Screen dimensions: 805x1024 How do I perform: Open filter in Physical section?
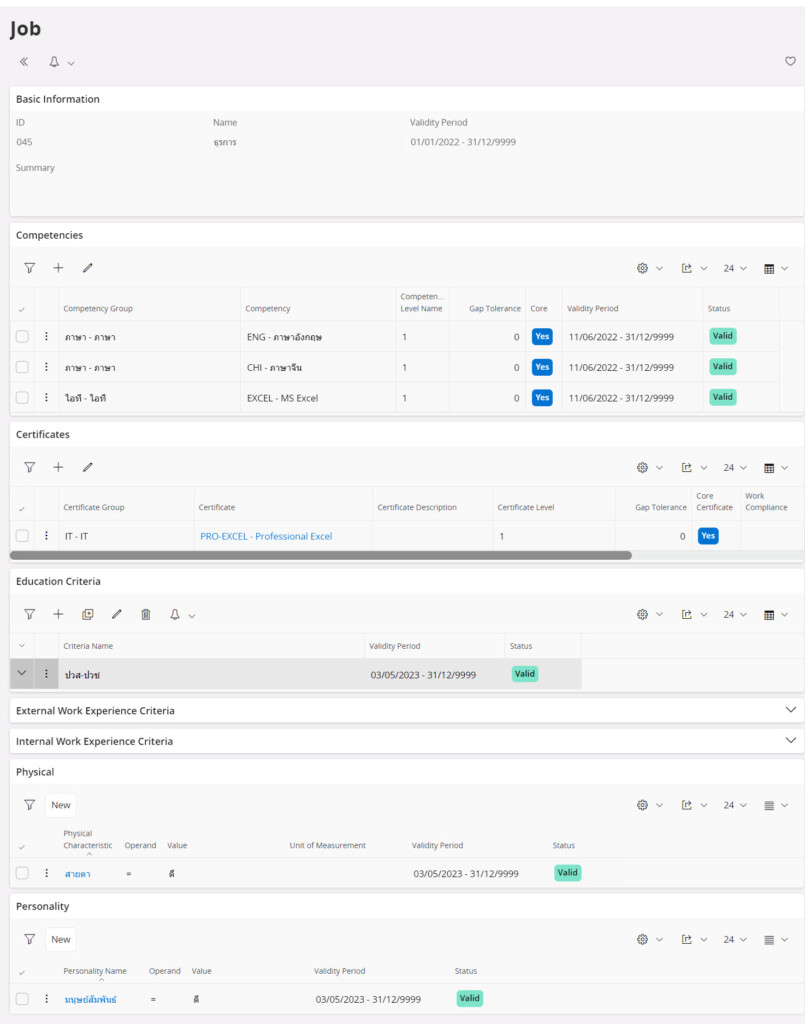[29, 805]
